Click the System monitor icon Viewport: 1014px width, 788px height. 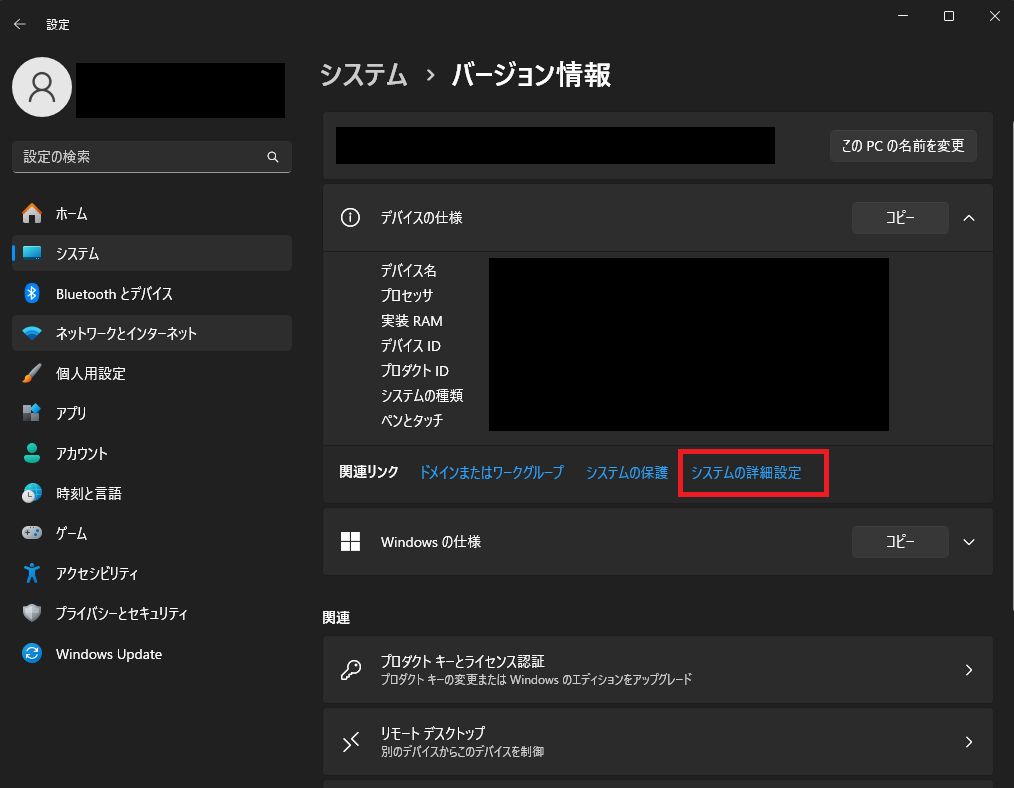pyautogui.click(x=32, y=253)
